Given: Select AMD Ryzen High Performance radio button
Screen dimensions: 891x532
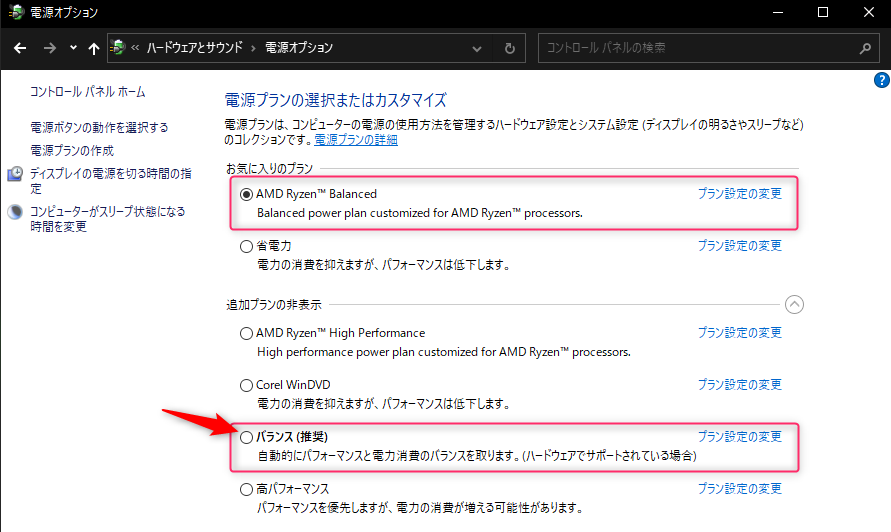Looking at the screenshot, I should point(246,333).
